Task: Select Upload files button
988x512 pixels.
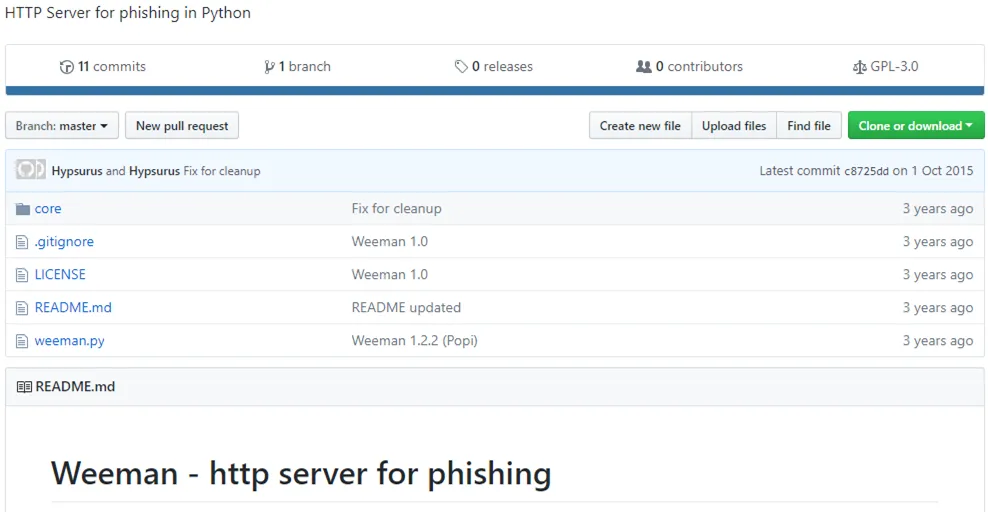Action: (x=734, y=126)
